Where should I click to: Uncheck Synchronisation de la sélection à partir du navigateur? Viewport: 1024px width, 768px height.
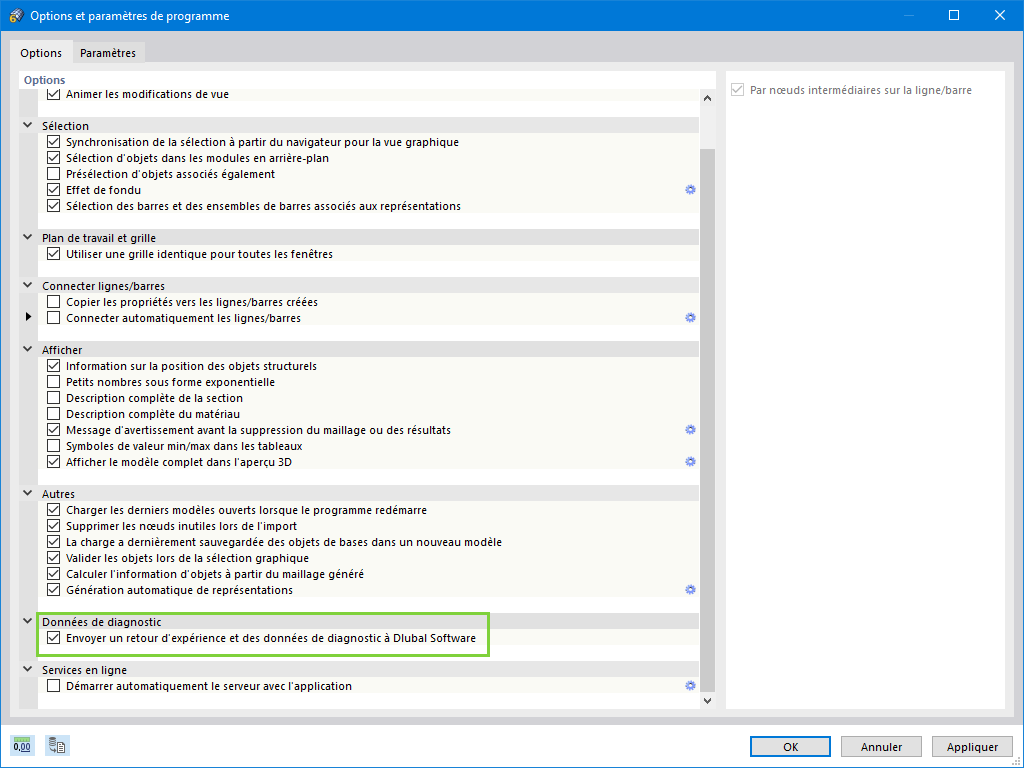coord(54,142)
